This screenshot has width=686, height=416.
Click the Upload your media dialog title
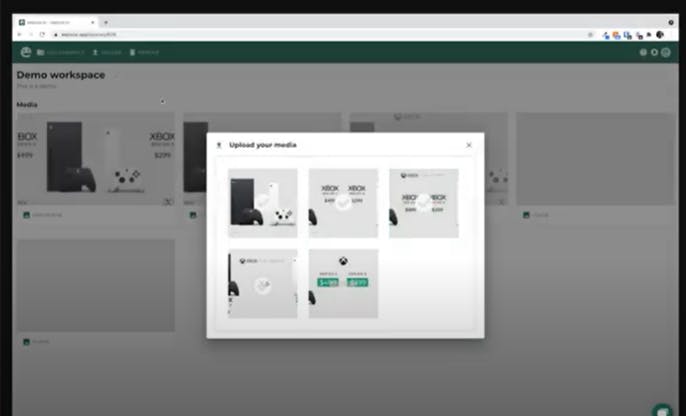pyautogui.click(x=263, y=145)
